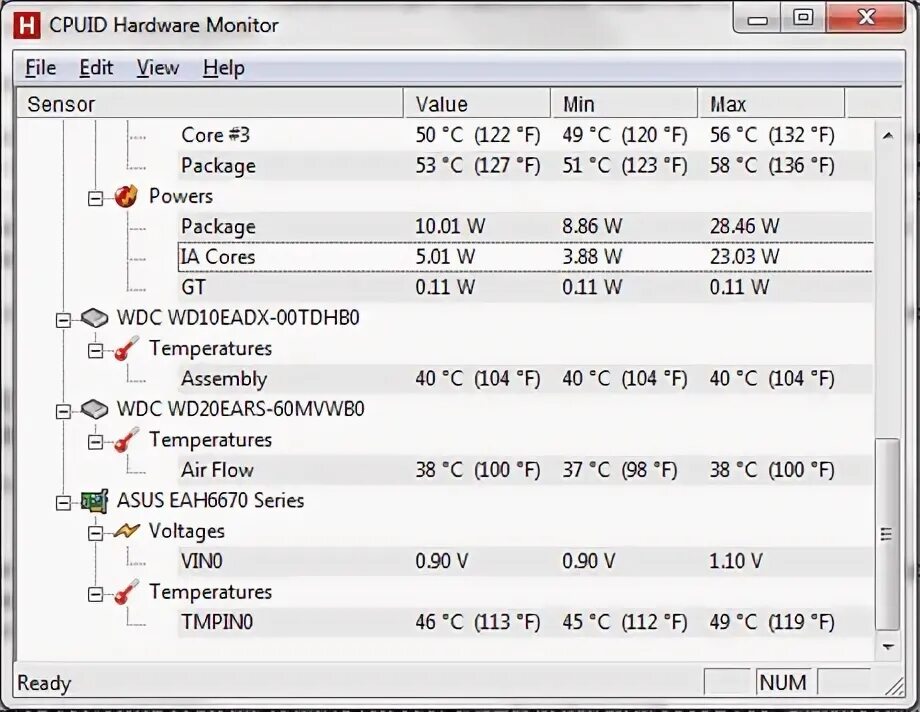Screen dimensions: 920x712
Task: Click the window resize grip
Action: click(894, 686)
